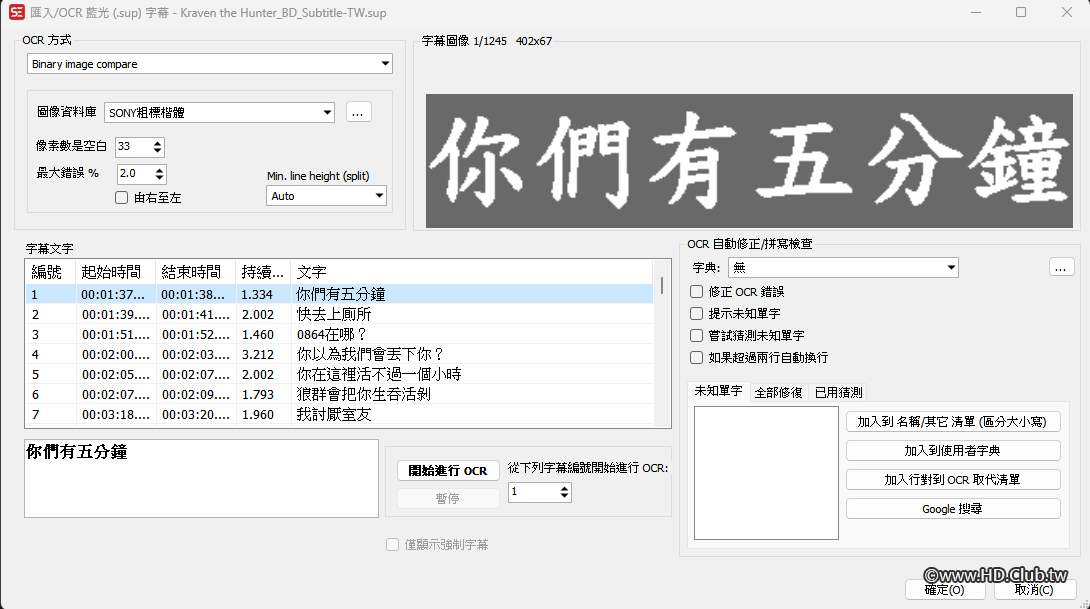Click the text edit box containing 你們有五分鐘

(x=202, y=478)
